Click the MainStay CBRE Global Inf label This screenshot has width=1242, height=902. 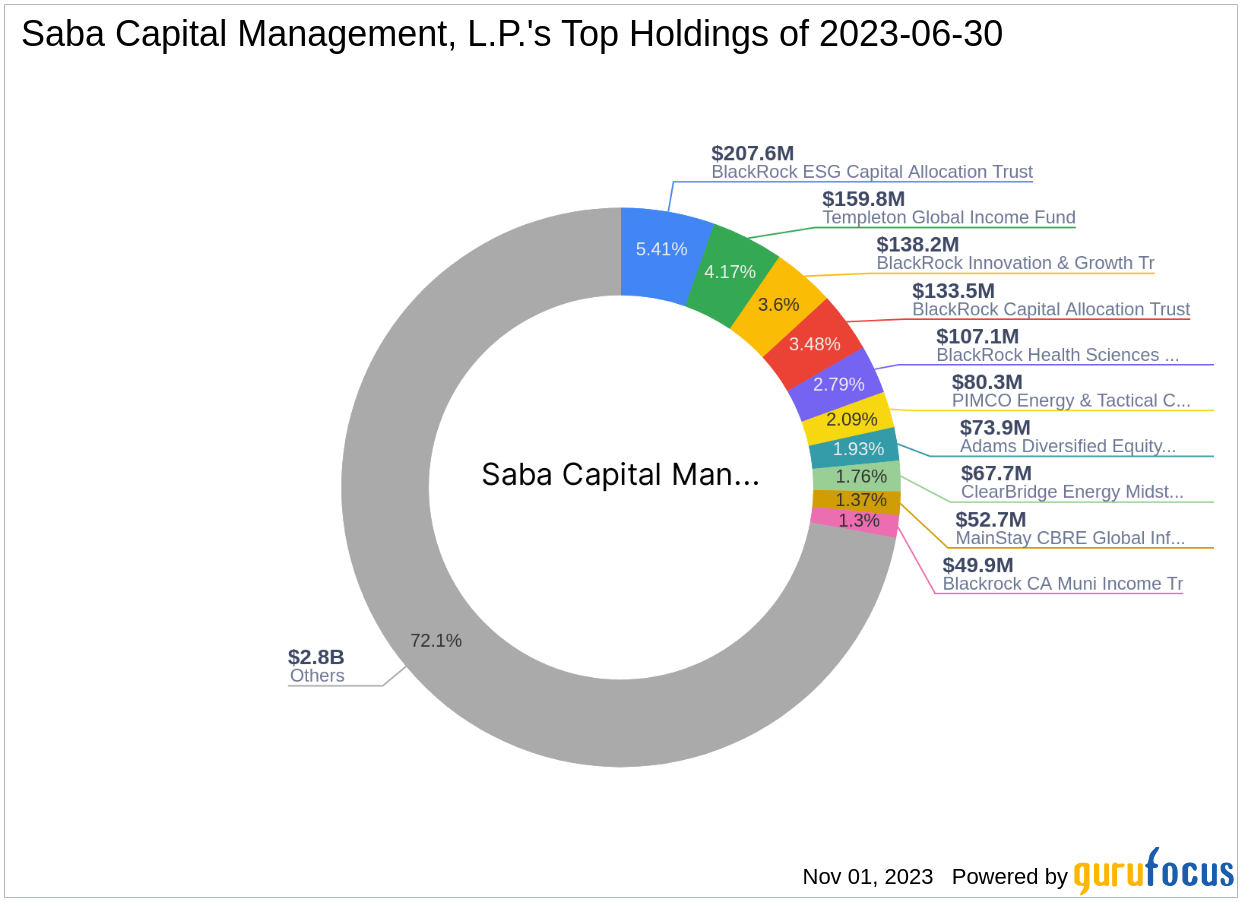tap(1070, 538)
